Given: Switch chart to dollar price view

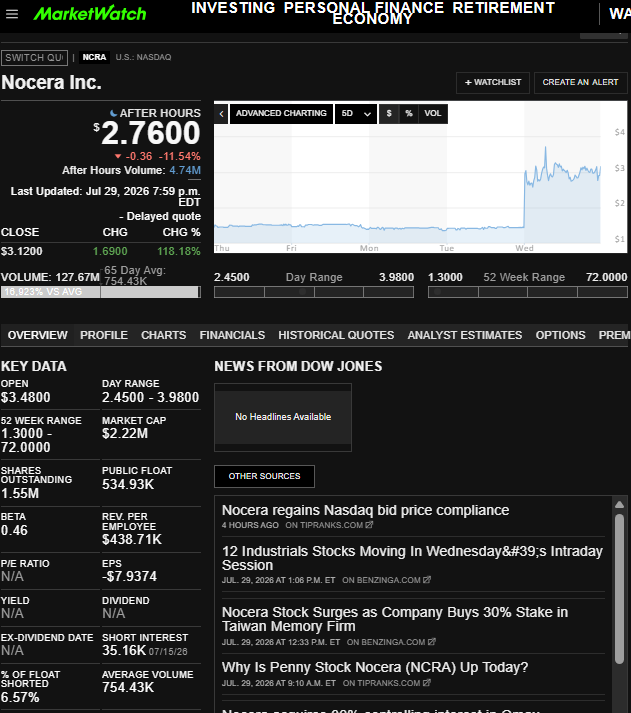Looking at the screenshot, I should click(x=389, y=113).
